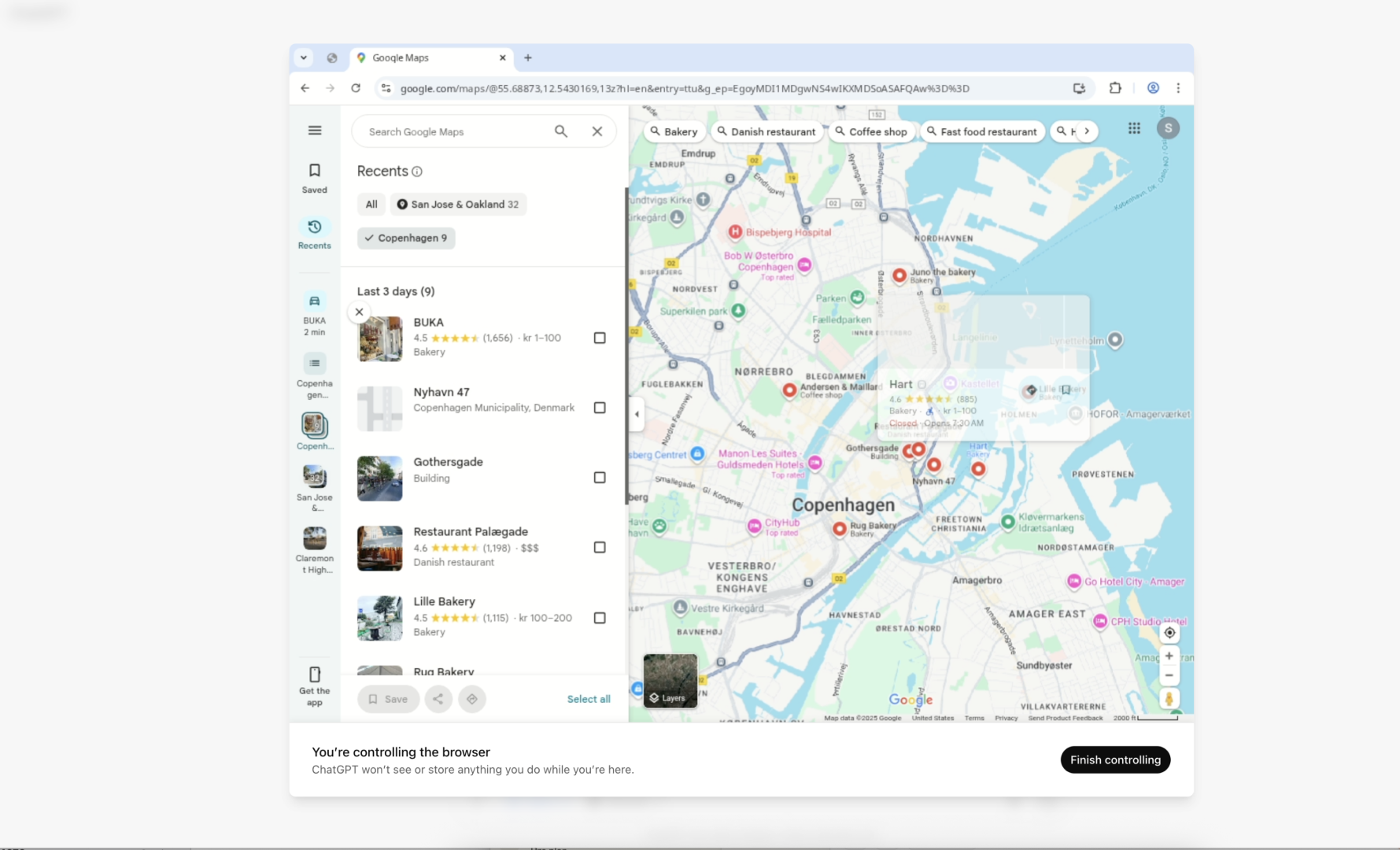The width and height of the screenshot is (1400, 850).
Task: Open the browser extensions icon
Action: (1115, 88)
